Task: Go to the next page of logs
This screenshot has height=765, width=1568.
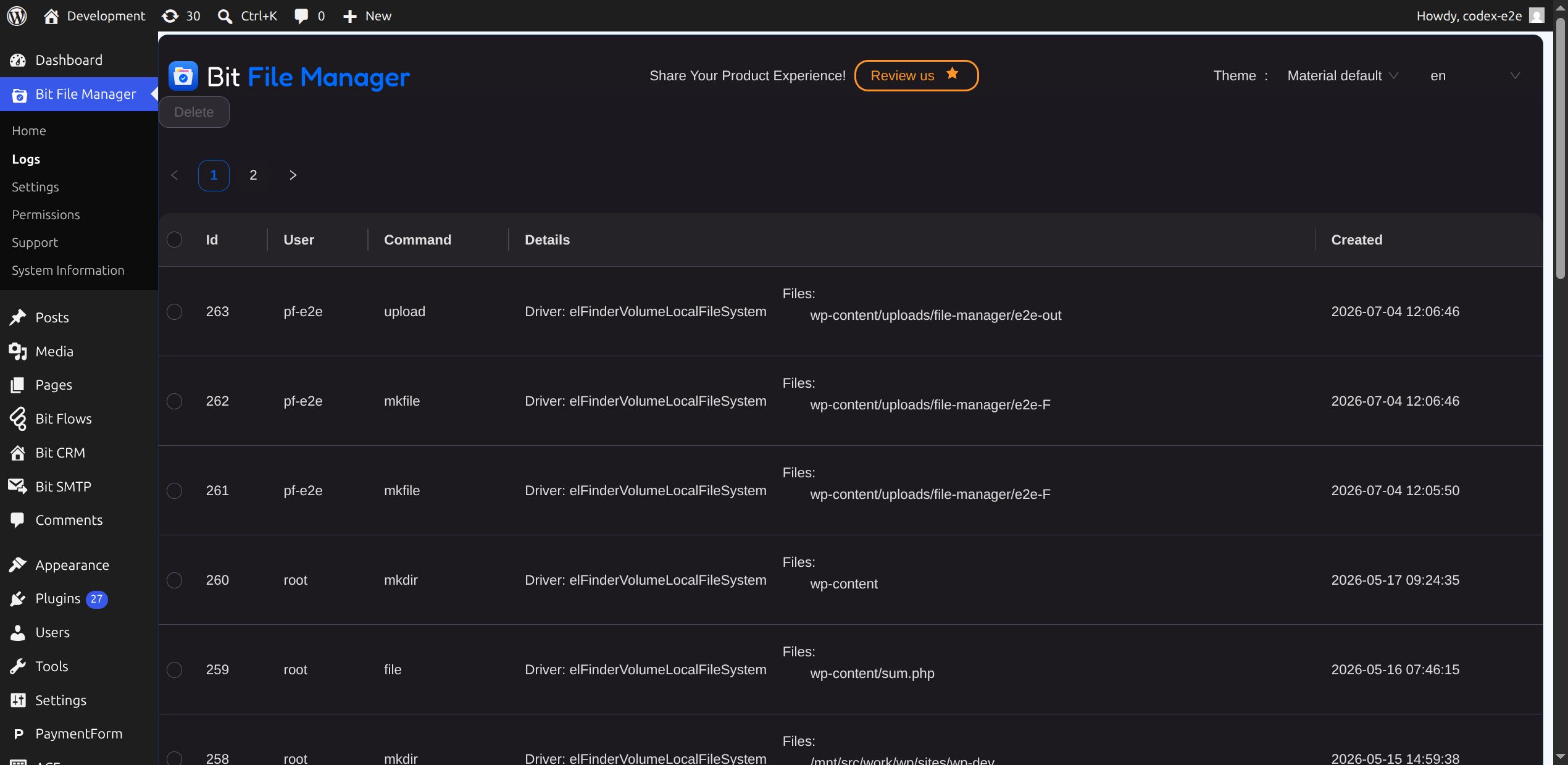Action: tap(293, 175)
